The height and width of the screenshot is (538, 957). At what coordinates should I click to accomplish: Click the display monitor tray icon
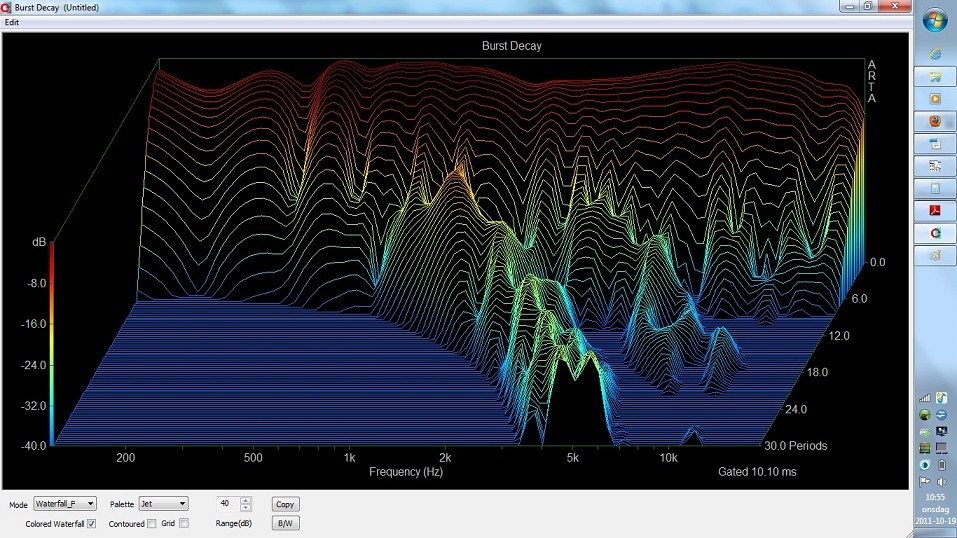pos(942,432)
